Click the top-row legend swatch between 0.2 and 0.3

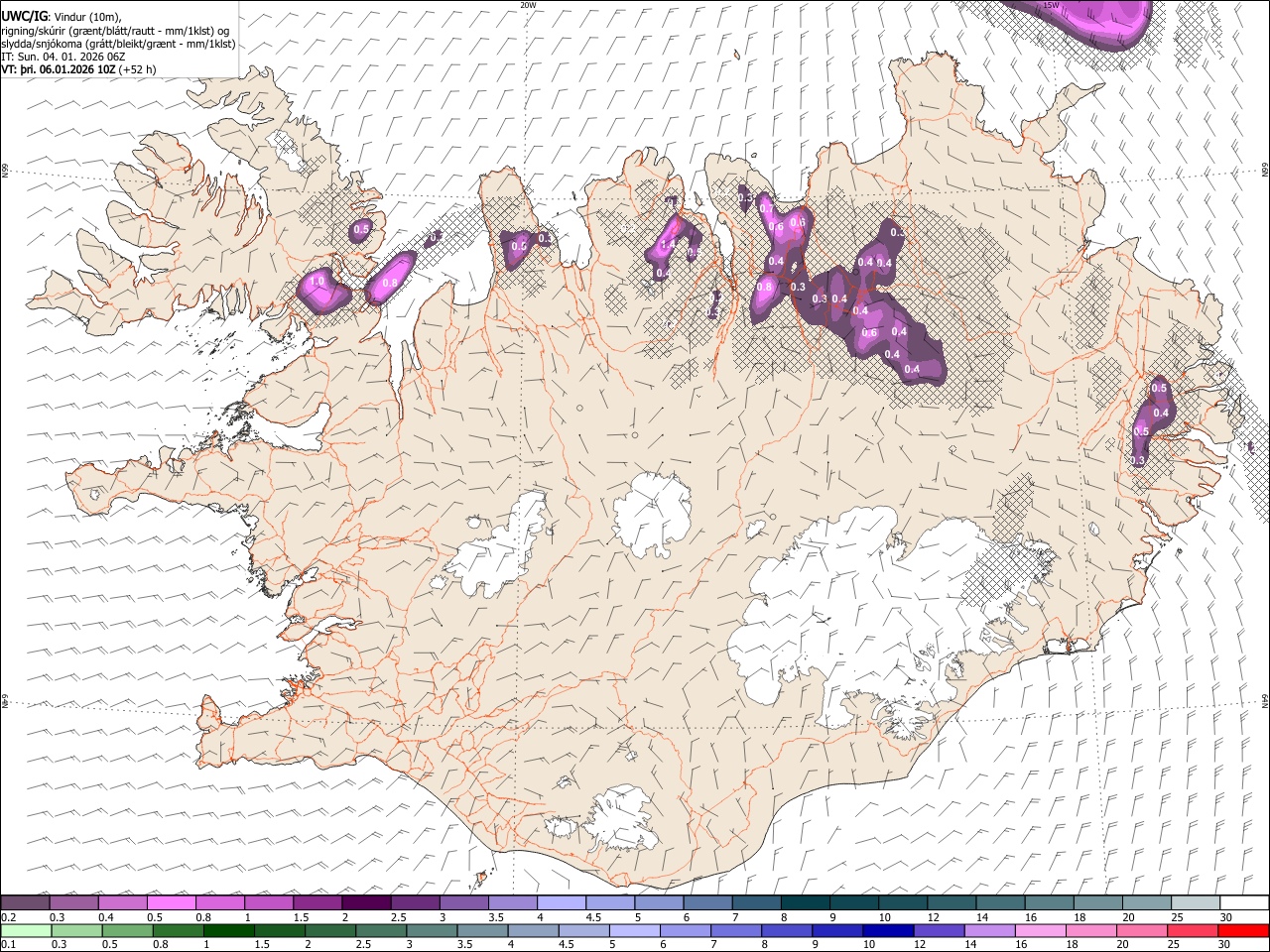pyautogui.click(x=25, y=902)
